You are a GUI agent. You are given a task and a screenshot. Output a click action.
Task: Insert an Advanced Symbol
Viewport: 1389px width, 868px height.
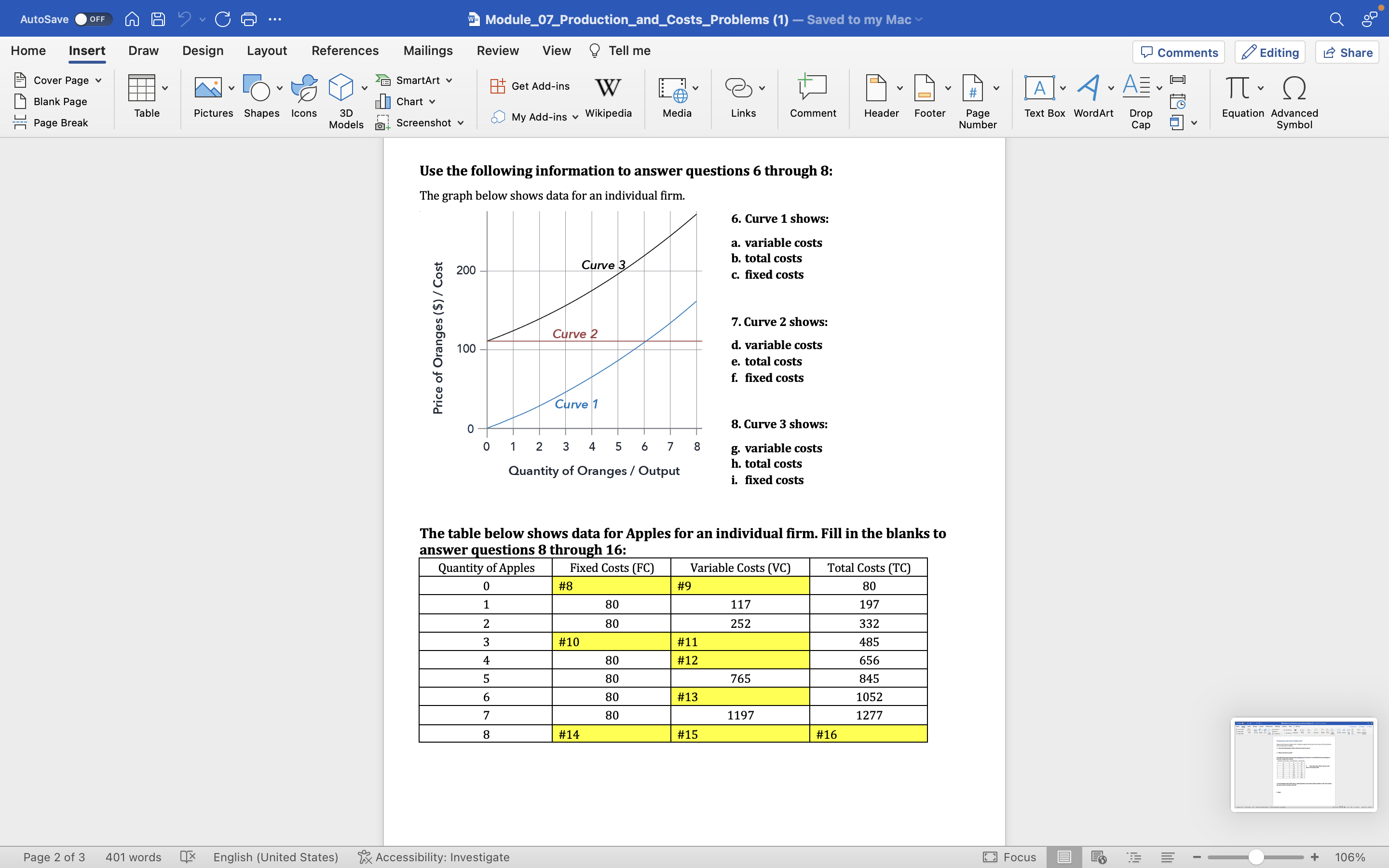1294,89
